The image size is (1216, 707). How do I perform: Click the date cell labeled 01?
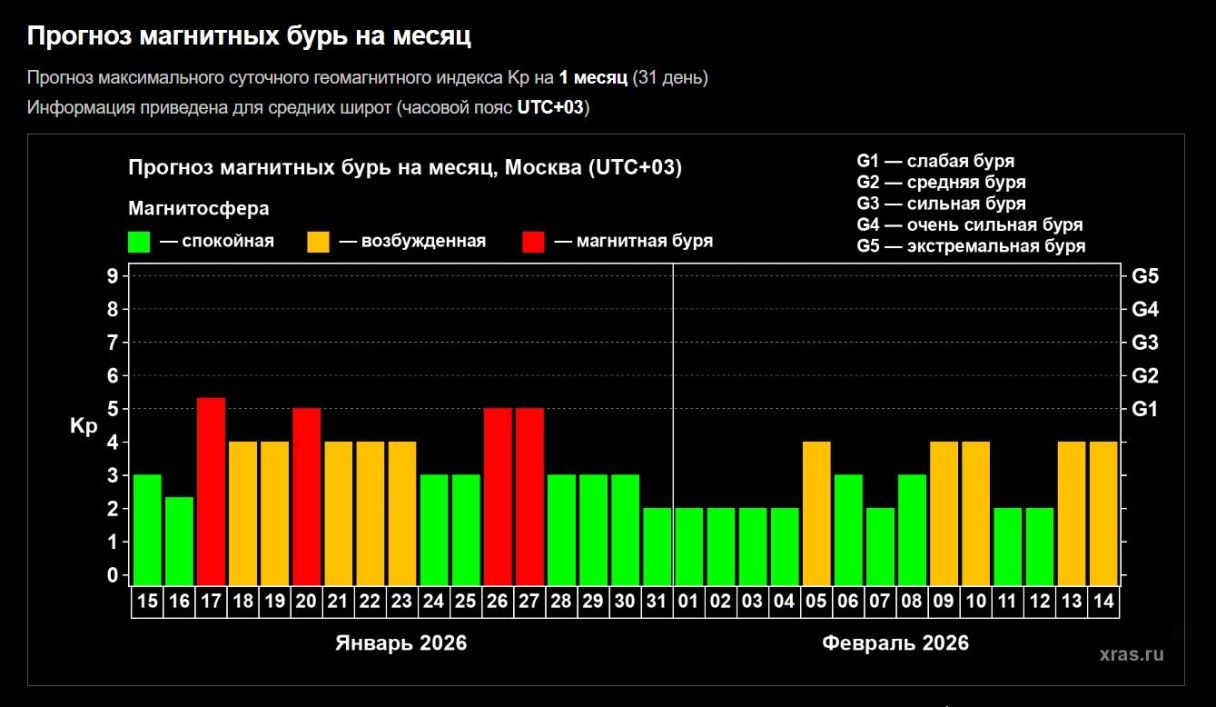689,598
